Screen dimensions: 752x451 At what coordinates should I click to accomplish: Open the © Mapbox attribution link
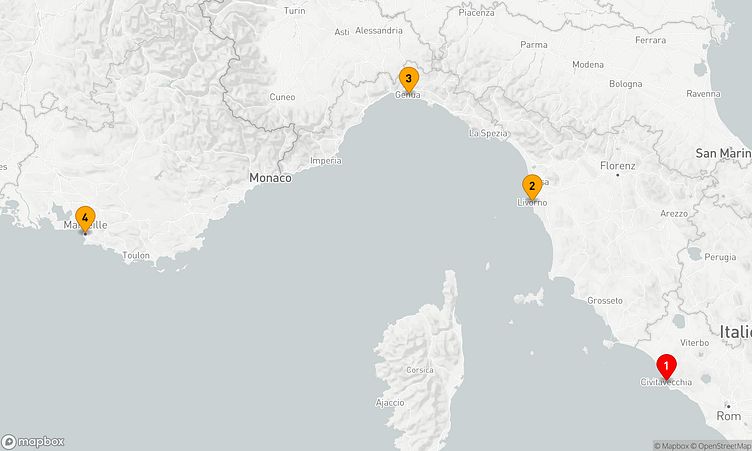pos(671,446)
